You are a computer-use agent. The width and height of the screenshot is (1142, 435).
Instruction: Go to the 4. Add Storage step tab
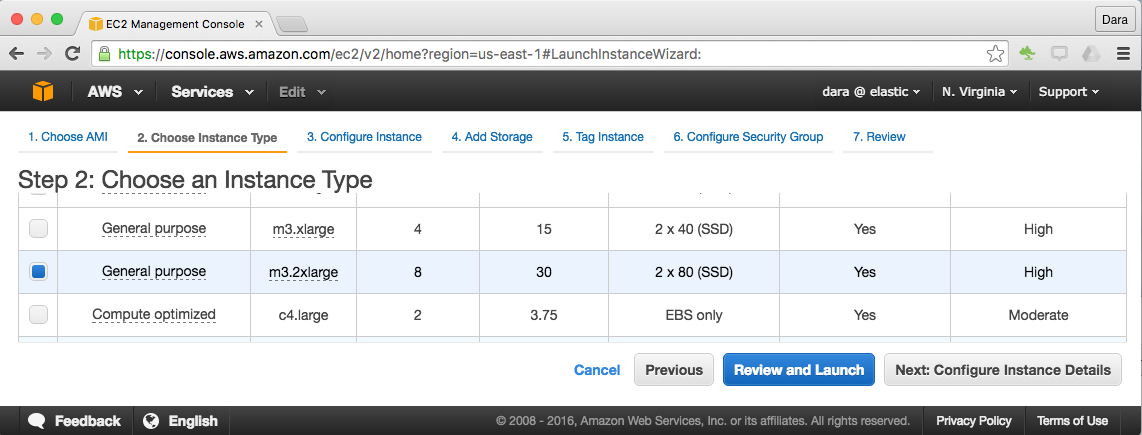(x=491, y=137)
